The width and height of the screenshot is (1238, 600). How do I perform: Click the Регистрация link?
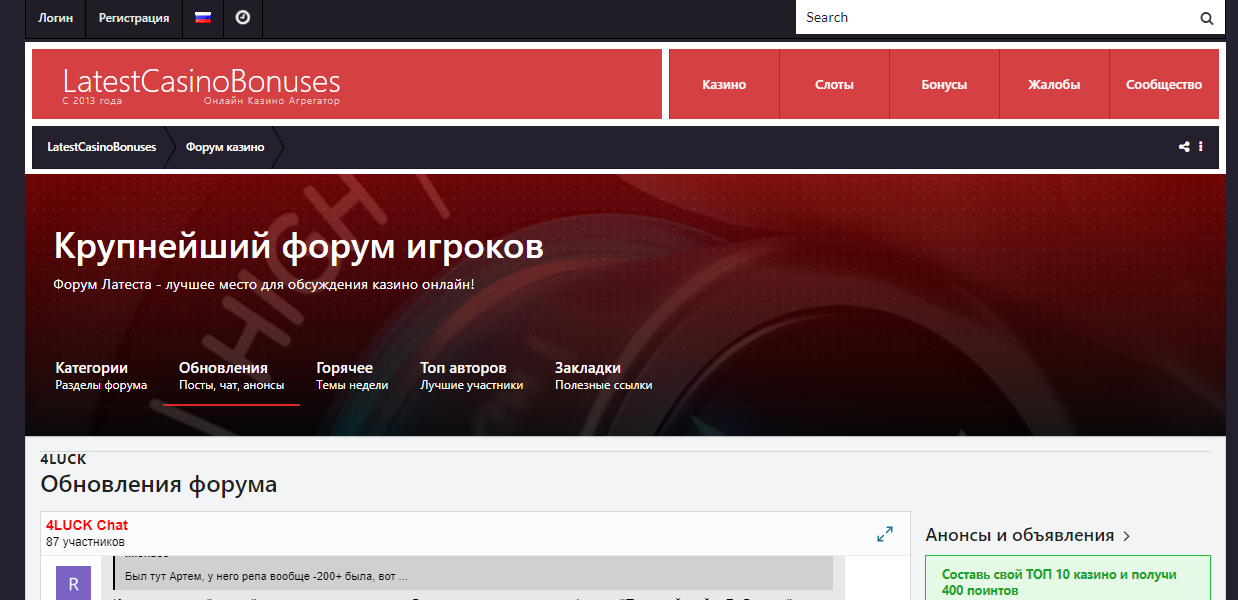[134, 18]
